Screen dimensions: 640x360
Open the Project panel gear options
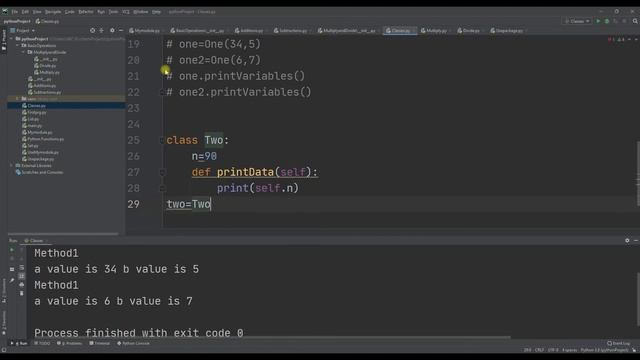(112, 31)
